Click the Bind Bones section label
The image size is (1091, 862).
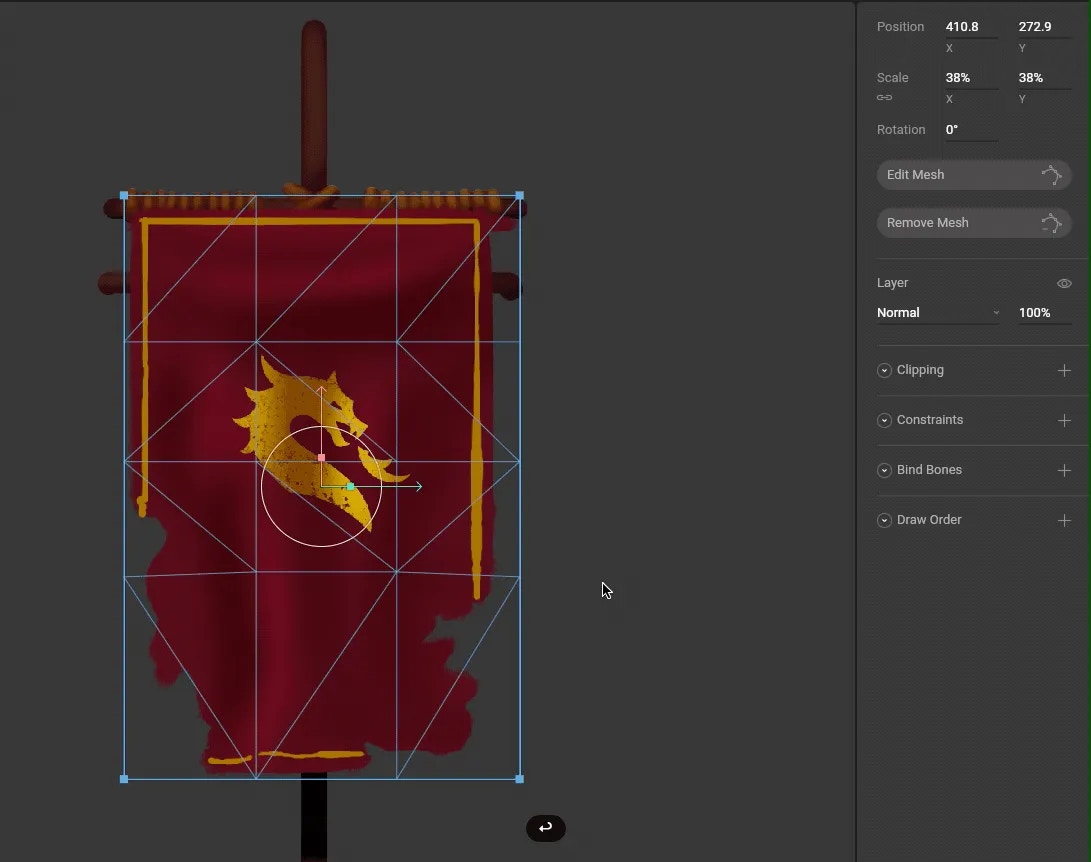coord(929,470)
